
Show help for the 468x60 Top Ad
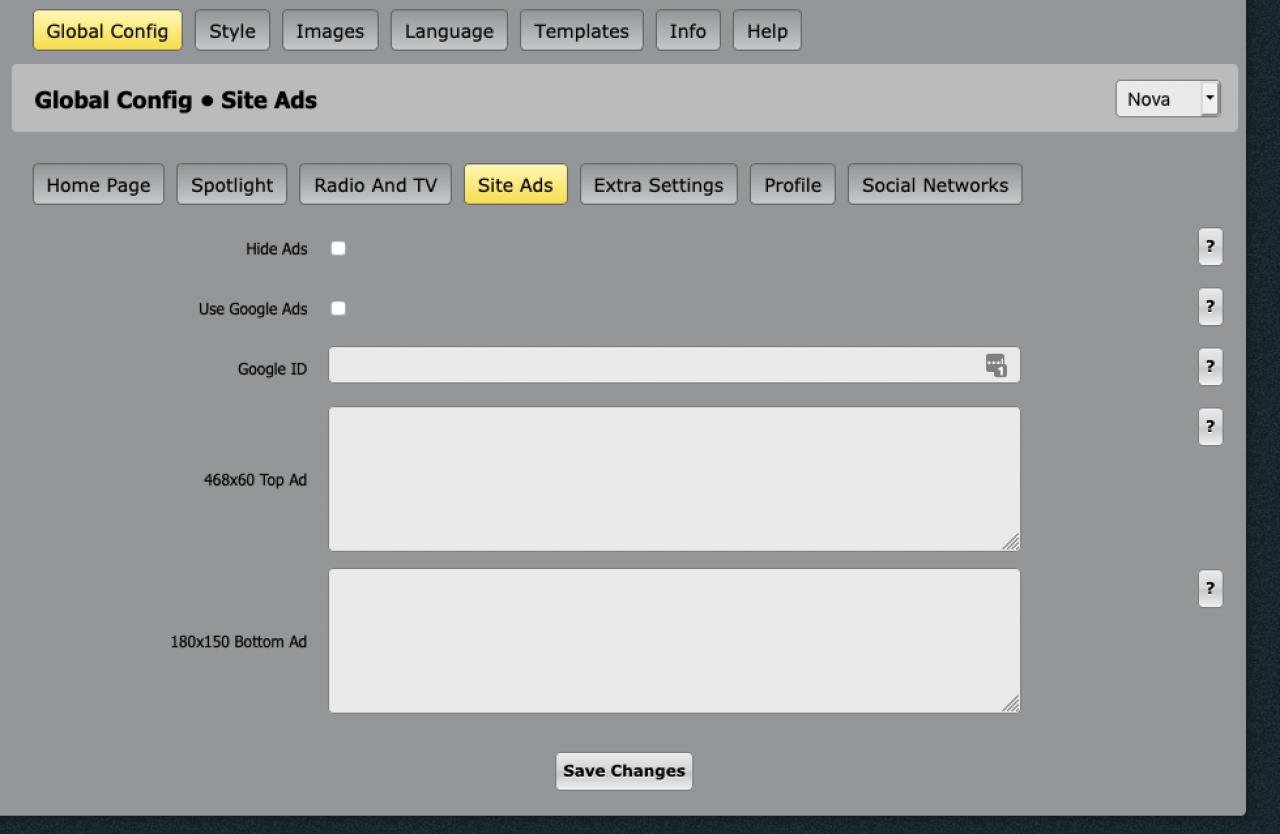point(1210,427)
